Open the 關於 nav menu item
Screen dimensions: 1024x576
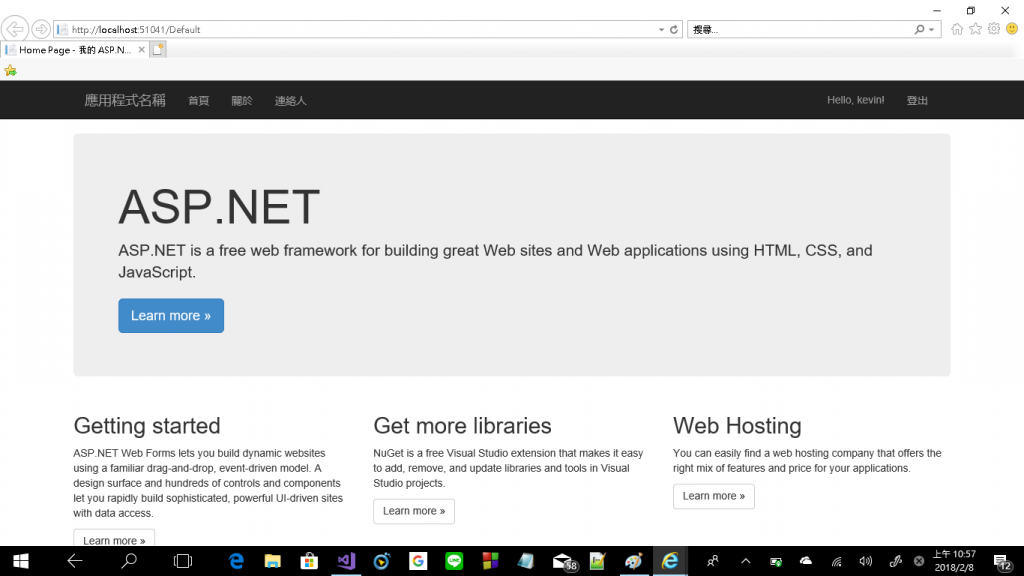pyautogui.click(x=242, y=101)
